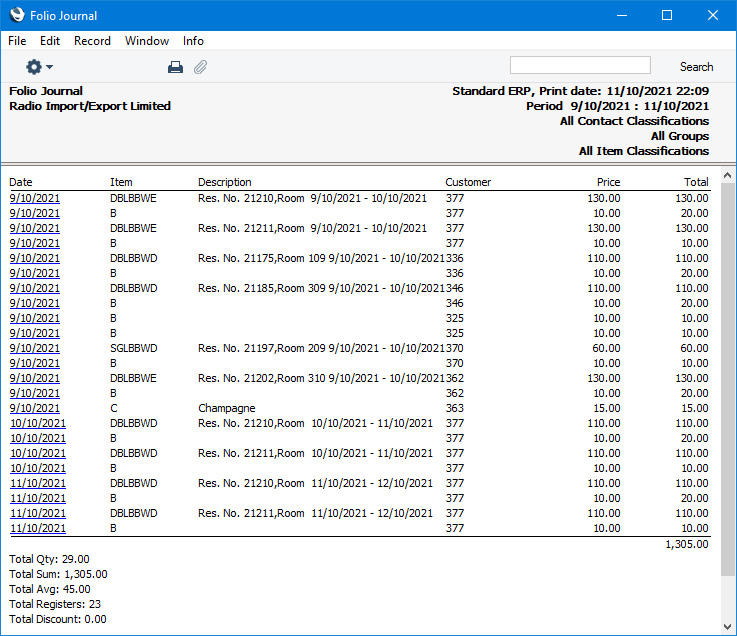Open date link for Res. No. 21197 row
Screen dimensions: 737x636
[x=35, y=348]
